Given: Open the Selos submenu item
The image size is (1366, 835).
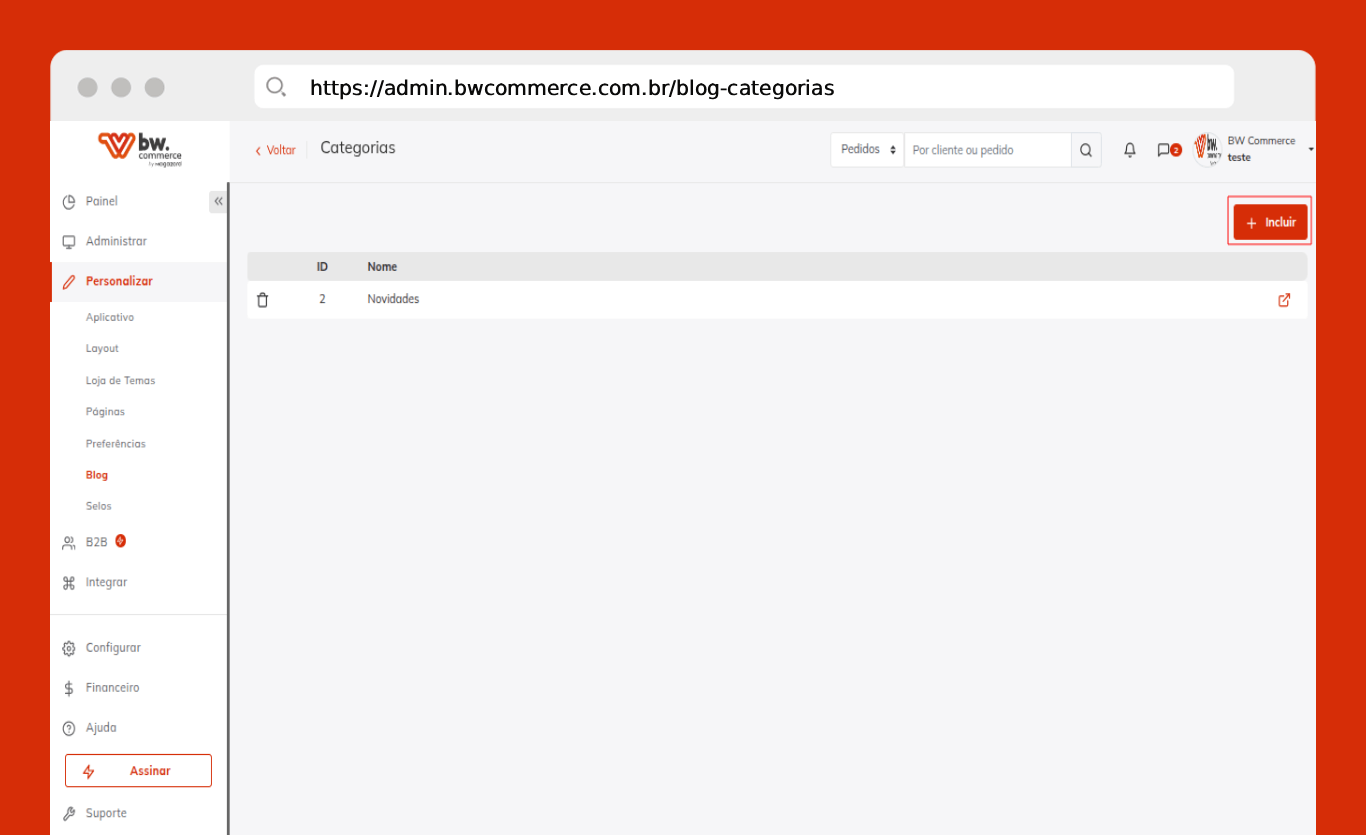Looking at the screenshot, I should pyautogui.click(x=98, y=506).
